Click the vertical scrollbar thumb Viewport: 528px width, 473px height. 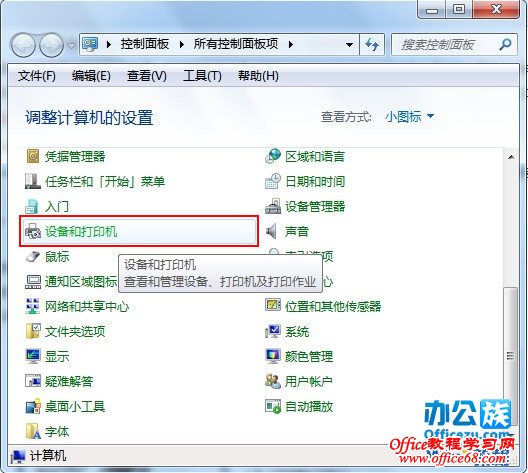pos(510,356)
